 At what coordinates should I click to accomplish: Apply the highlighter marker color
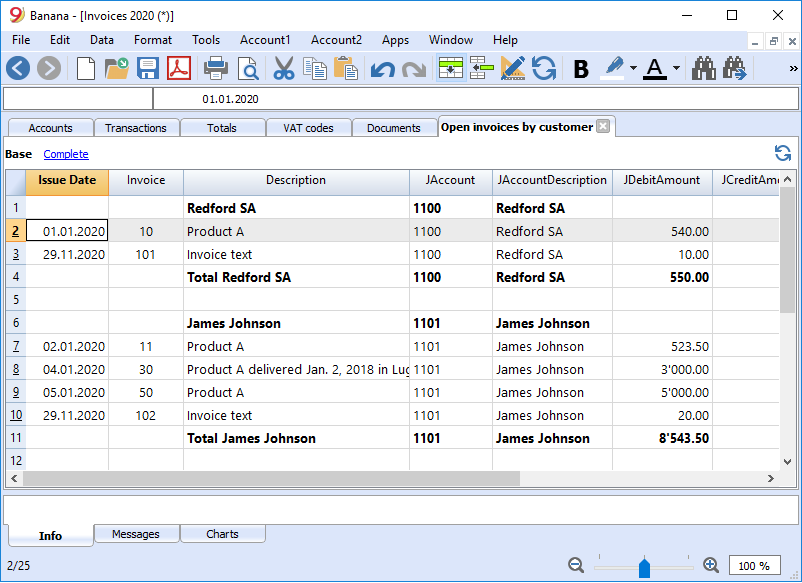click(x=613, y=68)
